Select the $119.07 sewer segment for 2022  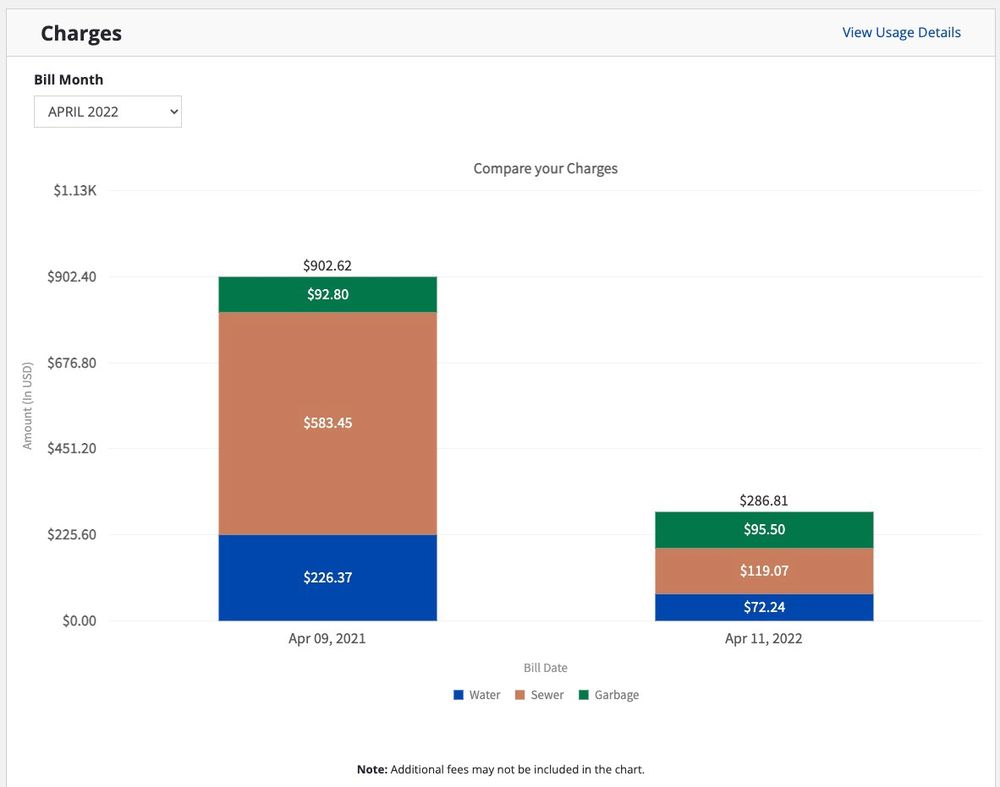point(764,571)
